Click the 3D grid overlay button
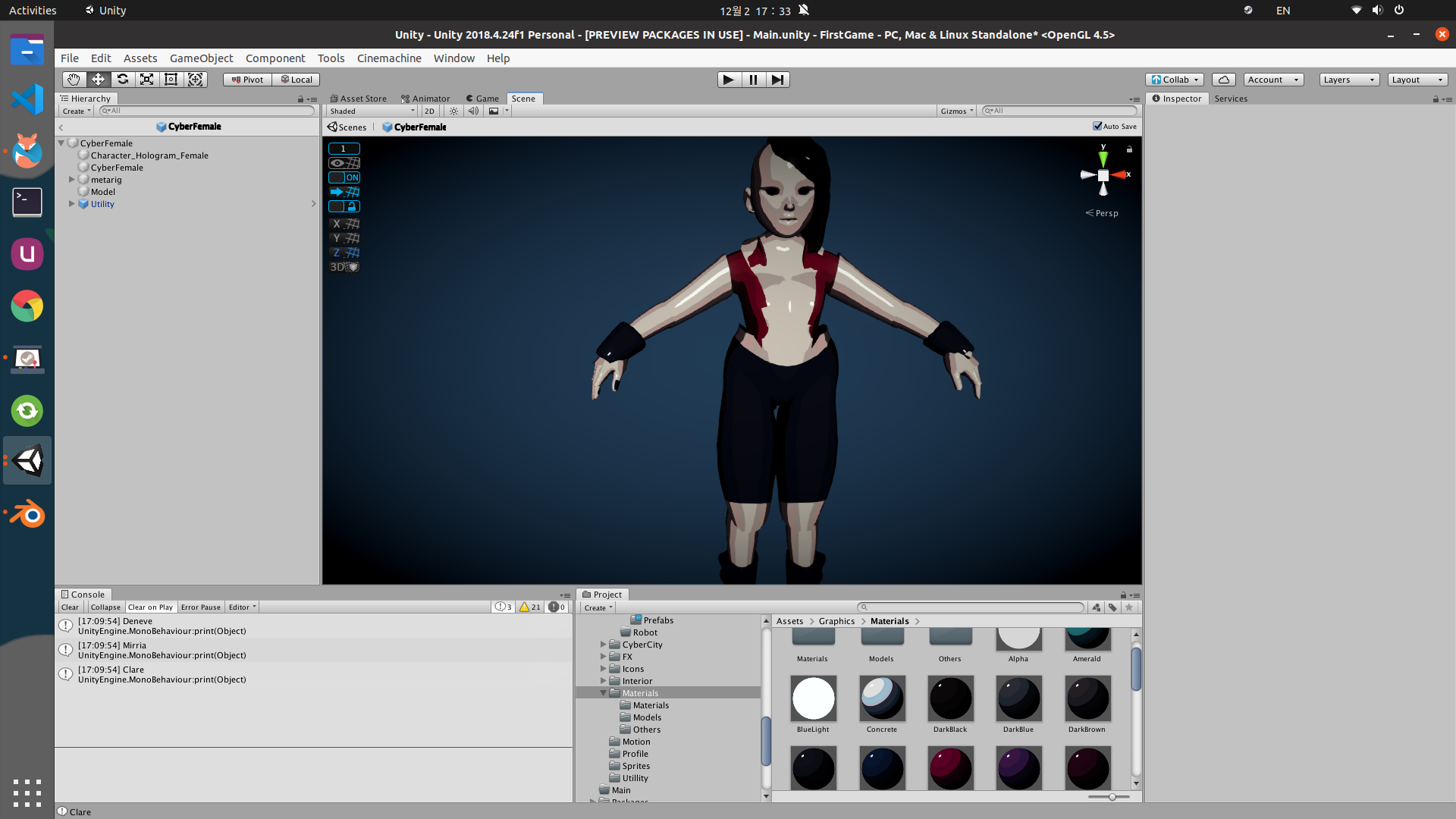The image size is (1456, 819). pos(344,267)
